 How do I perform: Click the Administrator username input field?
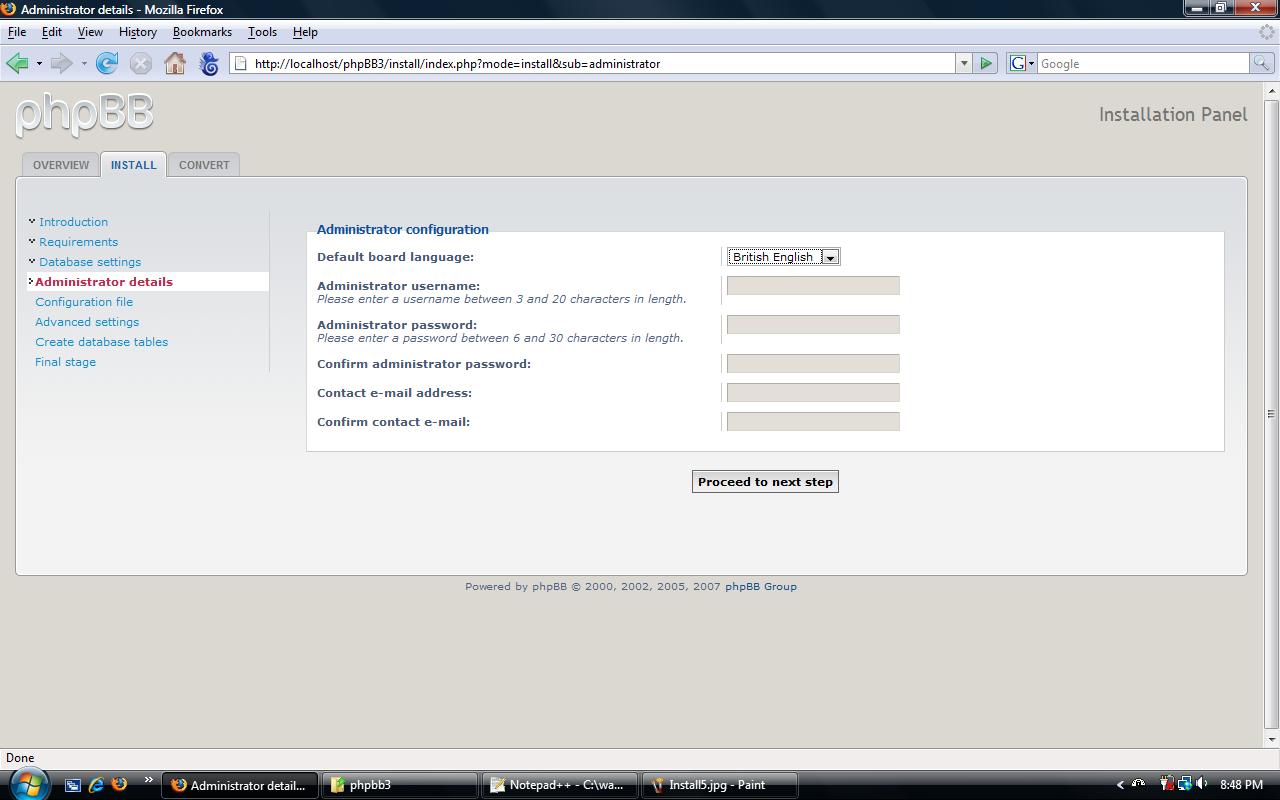[813, 286]
